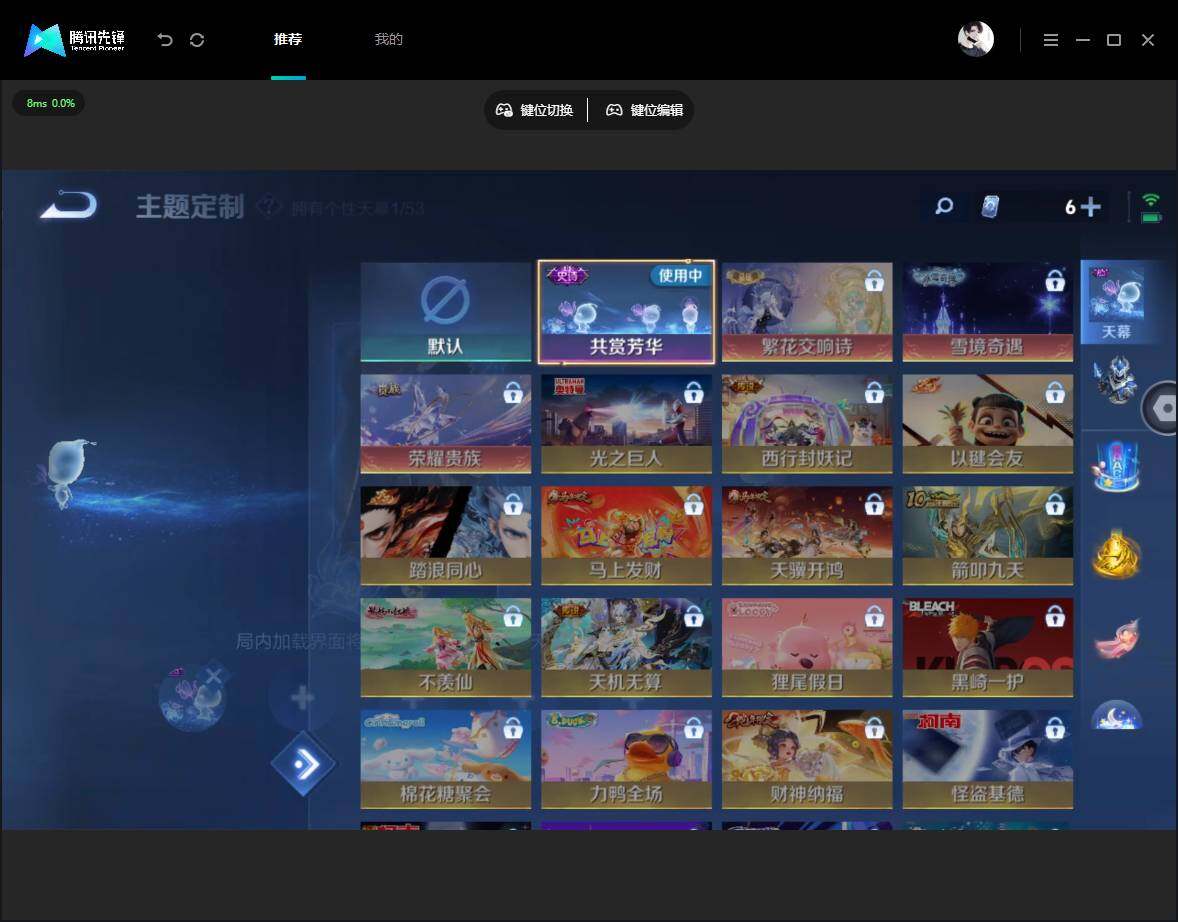Select the 繁花交响诗 theme card
Viewport: 1178px width, 922px height.
[x=807, y=312]
